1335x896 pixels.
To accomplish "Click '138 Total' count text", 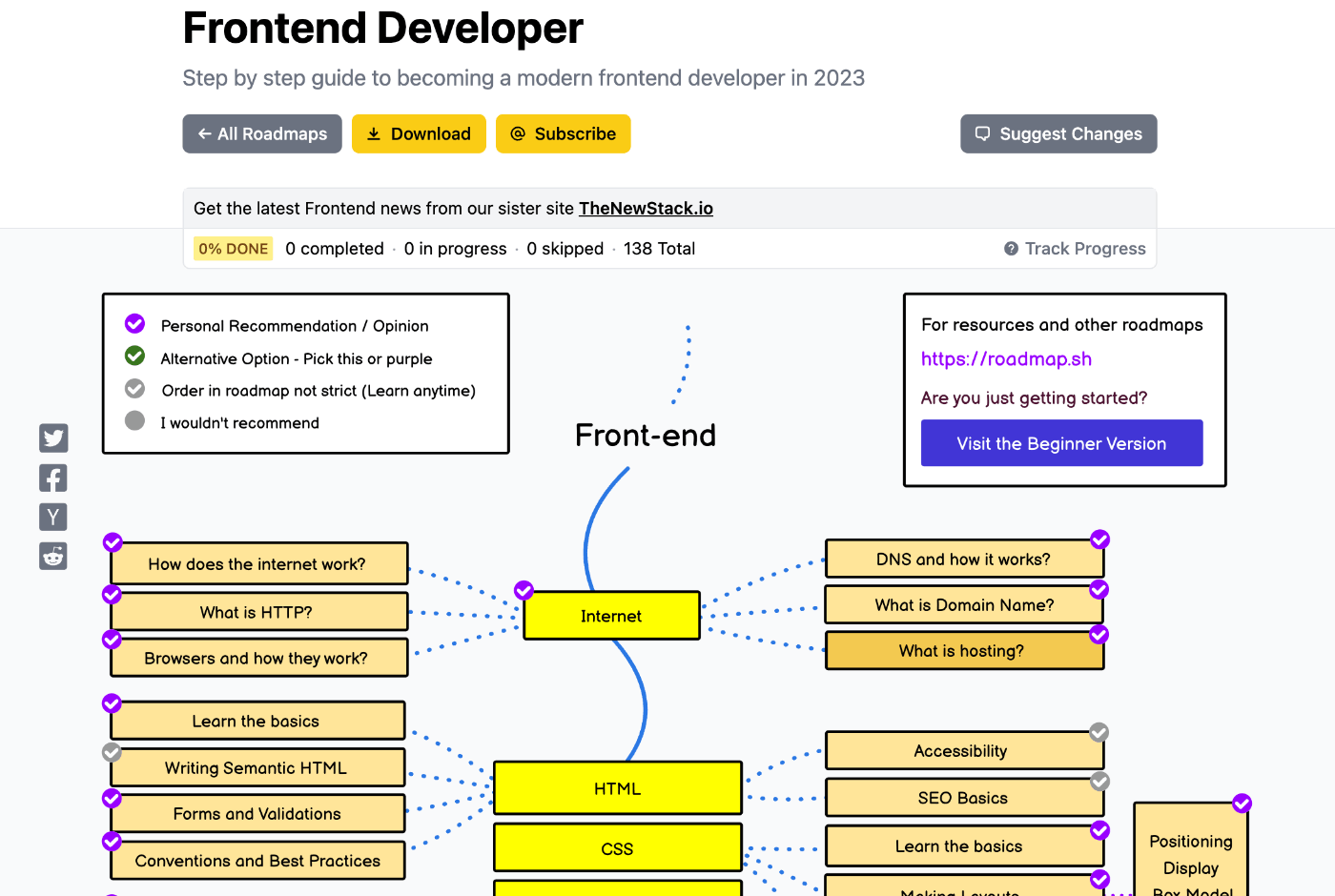I will tap(659, 249).
